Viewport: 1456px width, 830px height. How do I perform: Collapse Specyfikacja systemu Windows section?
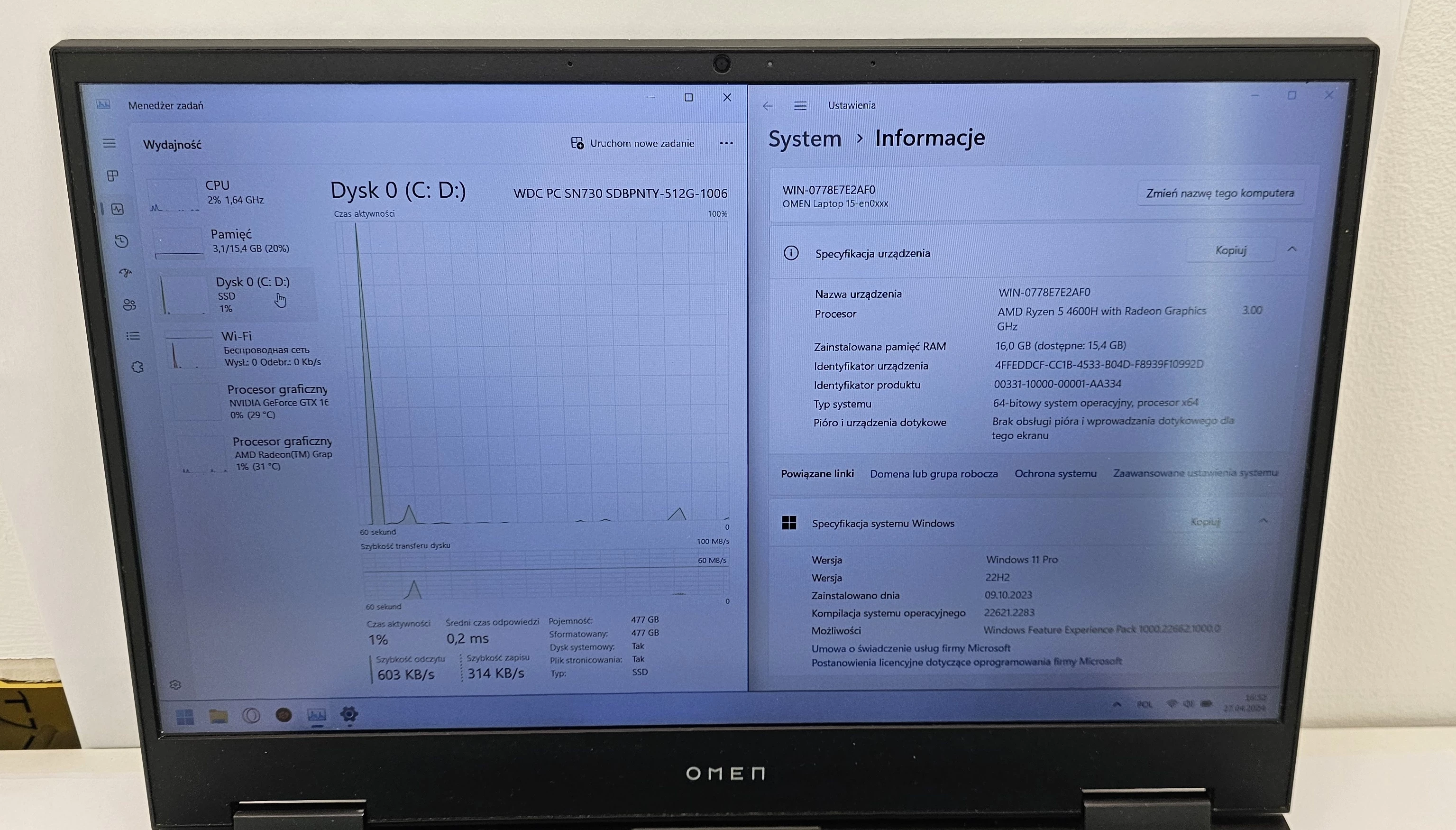1264,520
